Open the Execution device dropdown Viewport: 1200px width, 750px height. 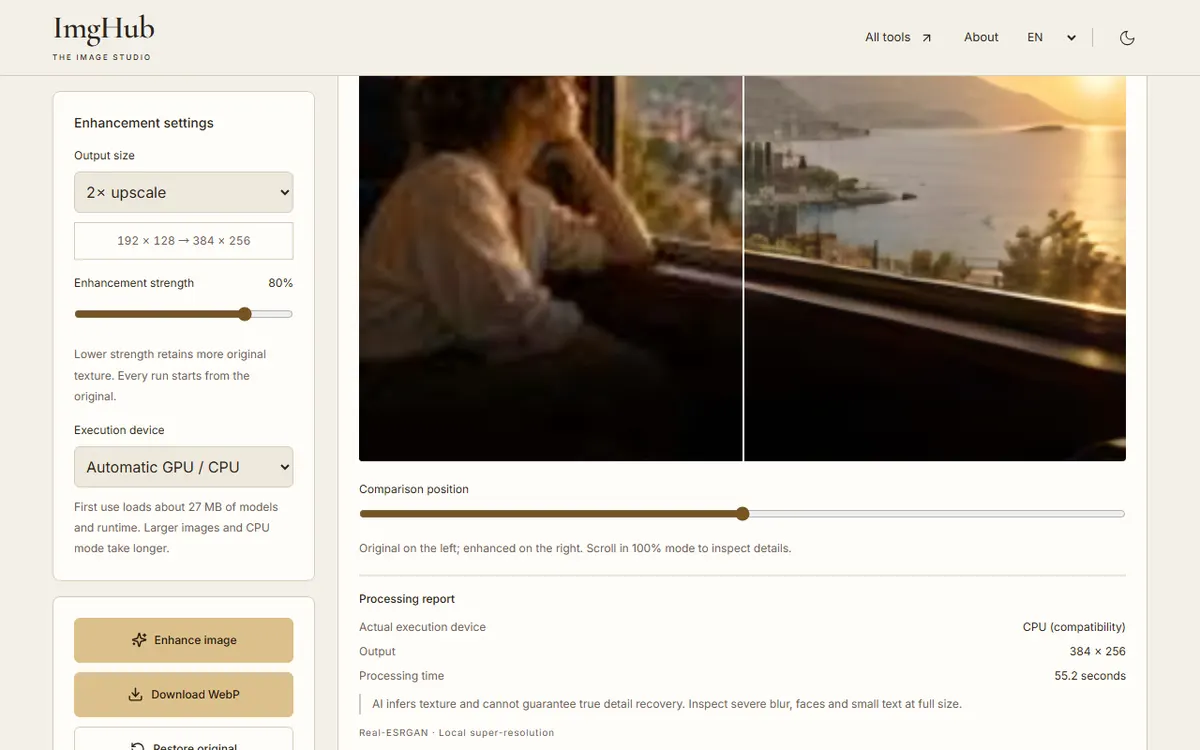coord(183,467)
